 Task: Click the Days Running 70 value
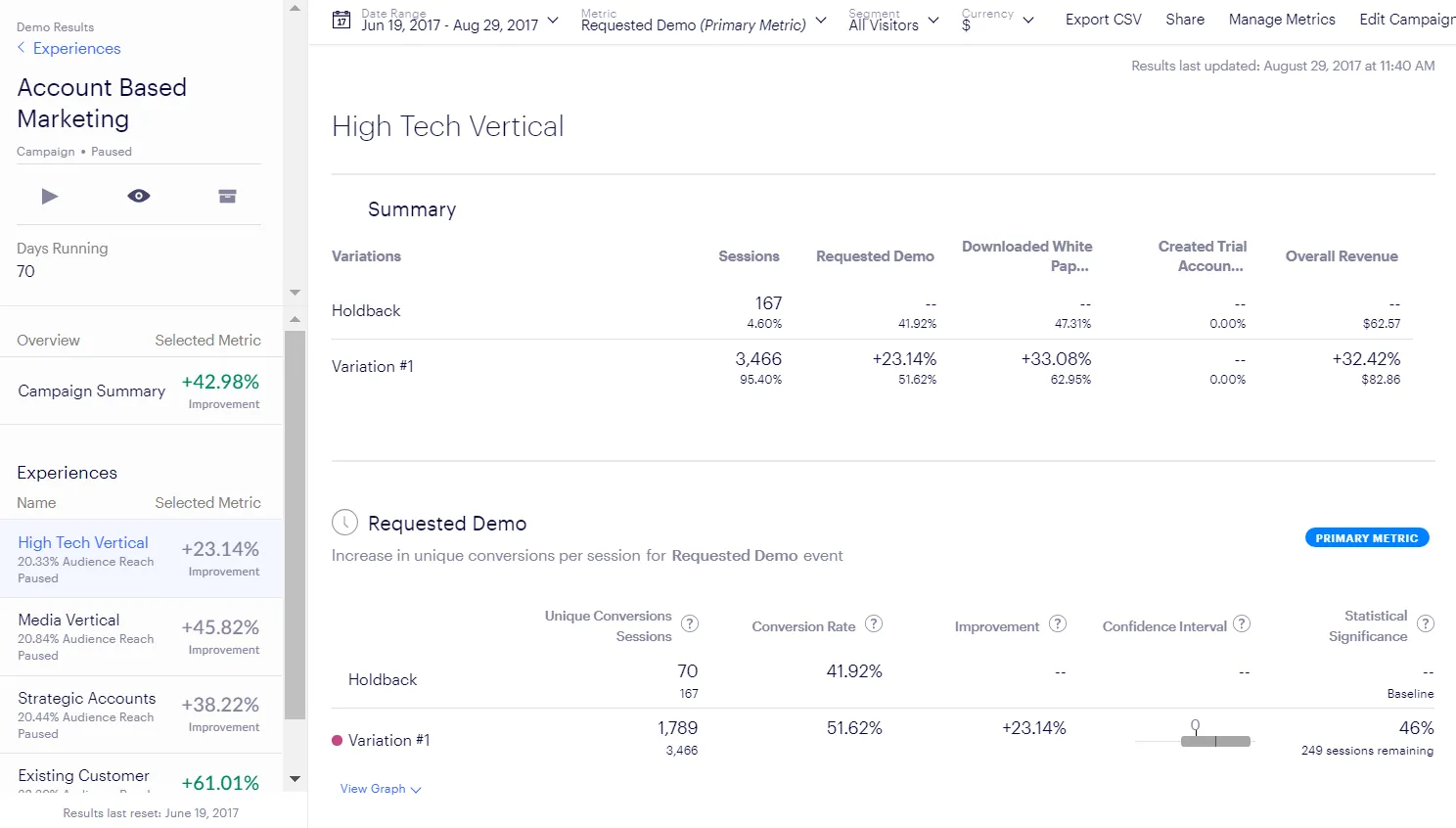tap(25, 271)
